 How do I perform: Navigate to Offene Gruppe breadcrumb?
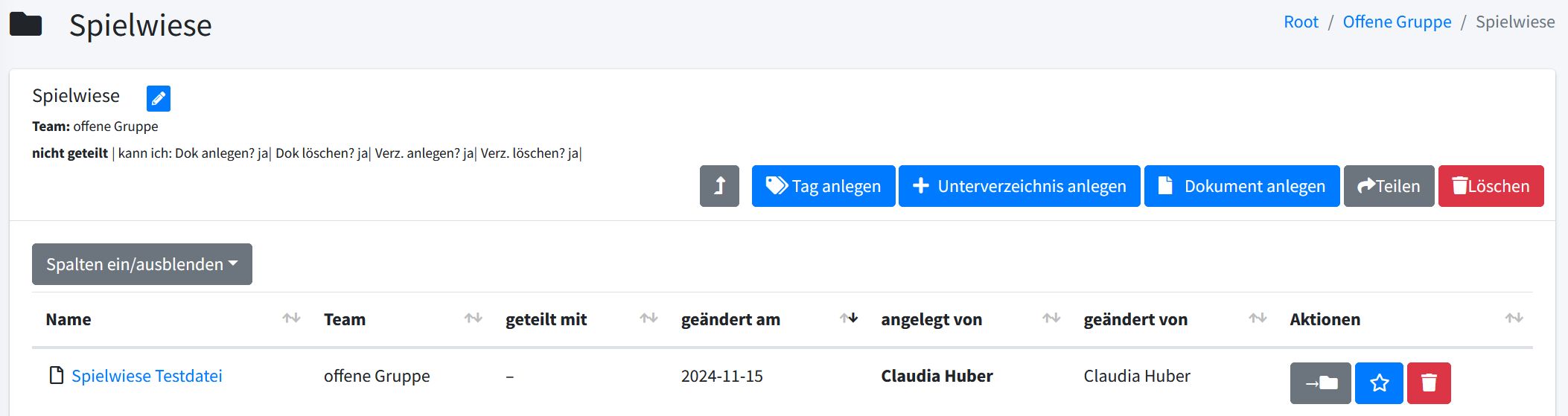click(x=1397, y=22)
